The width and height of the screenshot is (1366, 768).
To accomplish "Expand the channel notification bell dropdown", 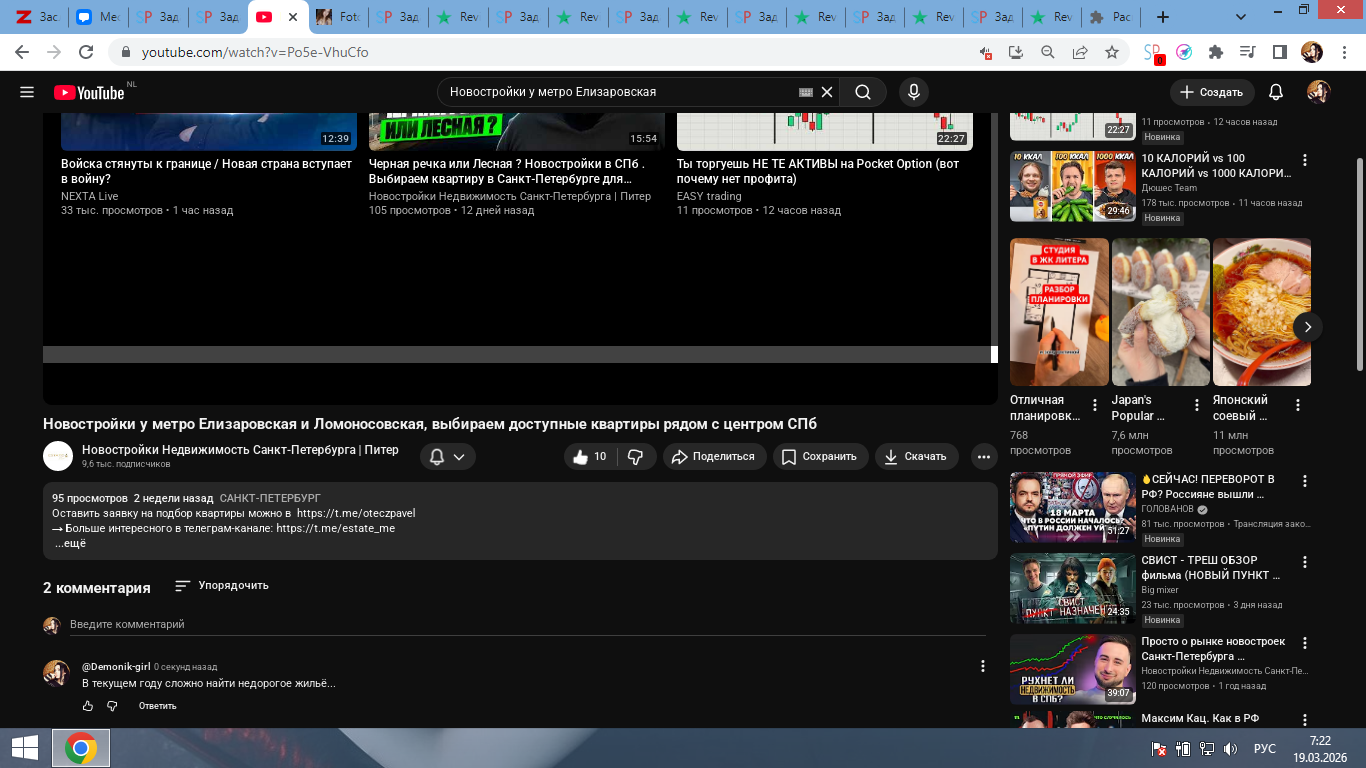I will 447,457.
